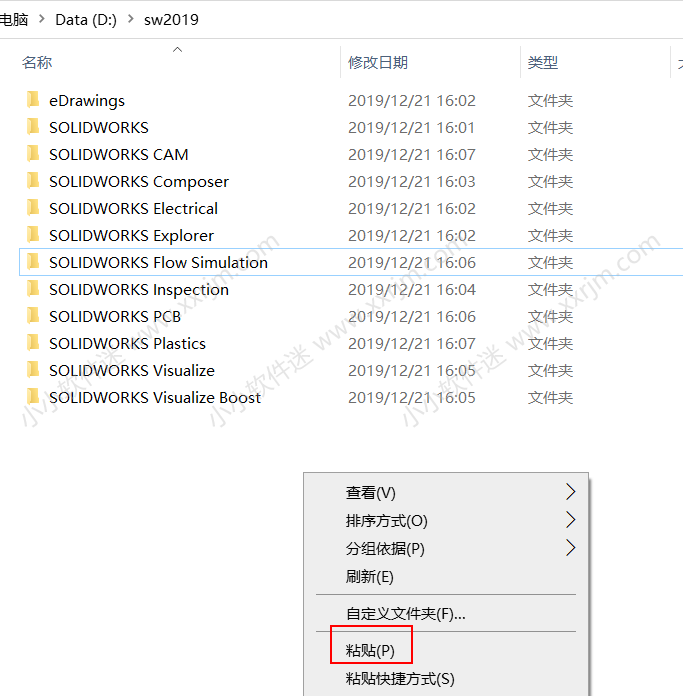The image size is (683, 696).
Task: Select the SOLIDWORKS folder name
Action: pyautogui.click(x=99, y=128)
